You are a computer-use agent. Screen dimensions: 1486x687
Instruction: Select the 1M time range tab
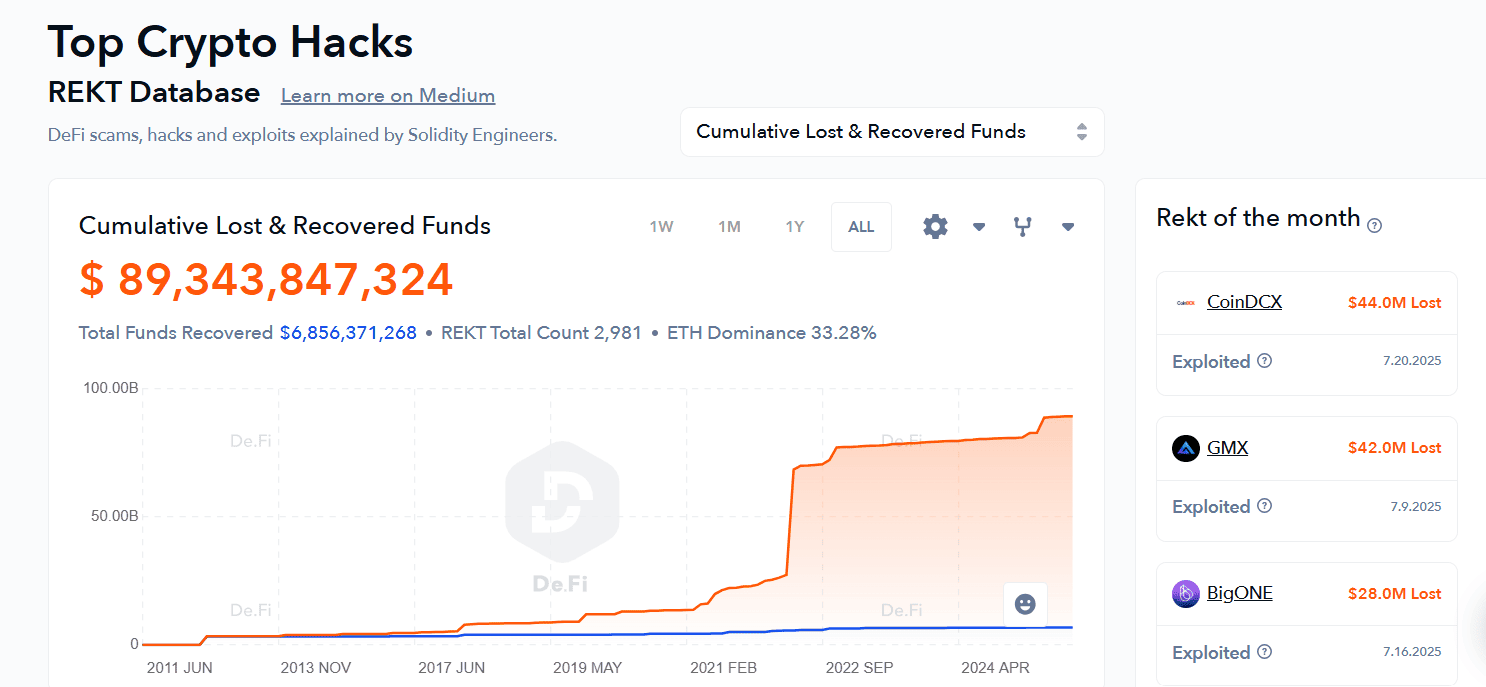click(729, 227)
